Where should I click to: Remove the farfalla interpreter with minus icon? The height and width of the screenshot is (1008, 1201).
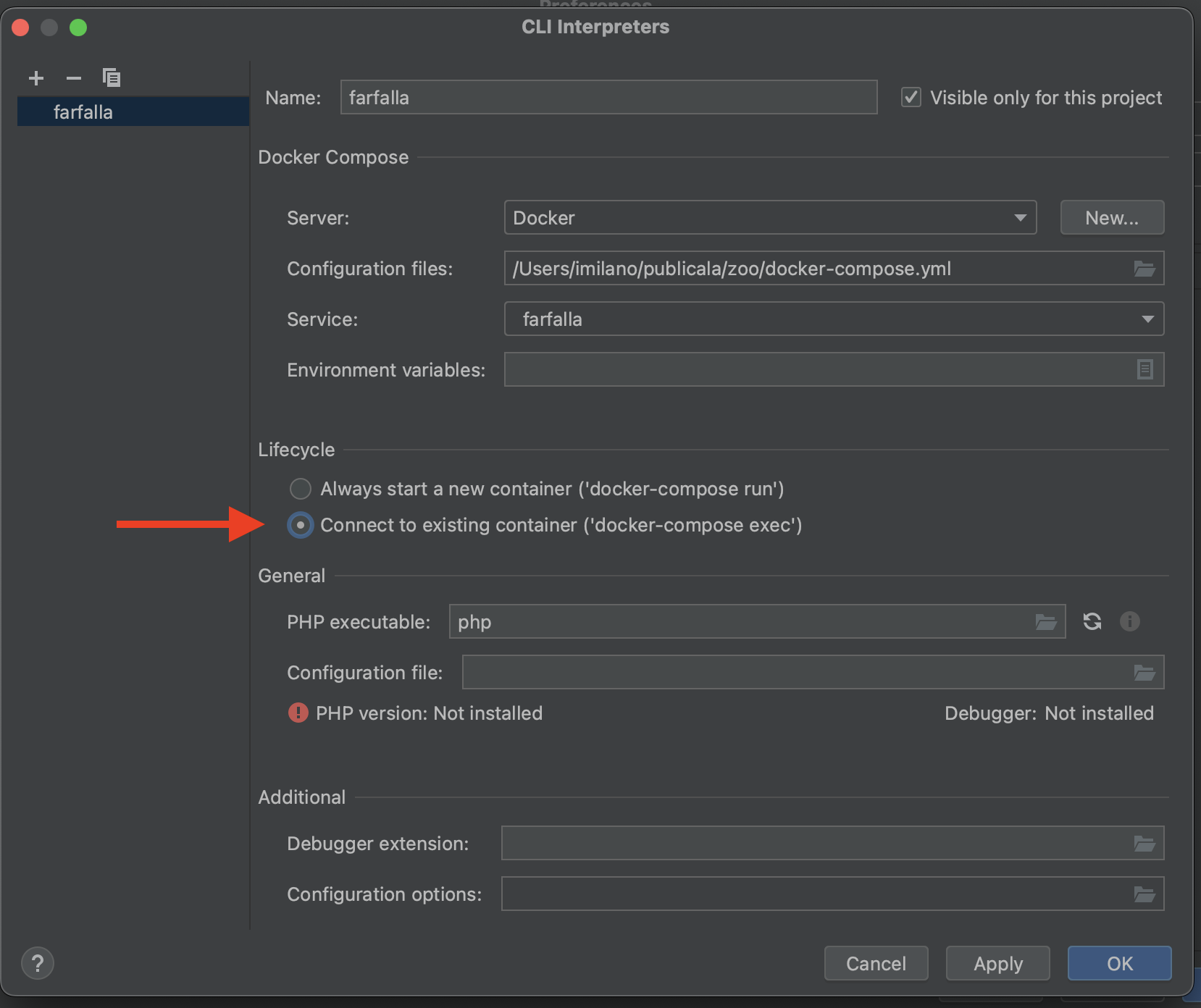[x=73, y=78]
